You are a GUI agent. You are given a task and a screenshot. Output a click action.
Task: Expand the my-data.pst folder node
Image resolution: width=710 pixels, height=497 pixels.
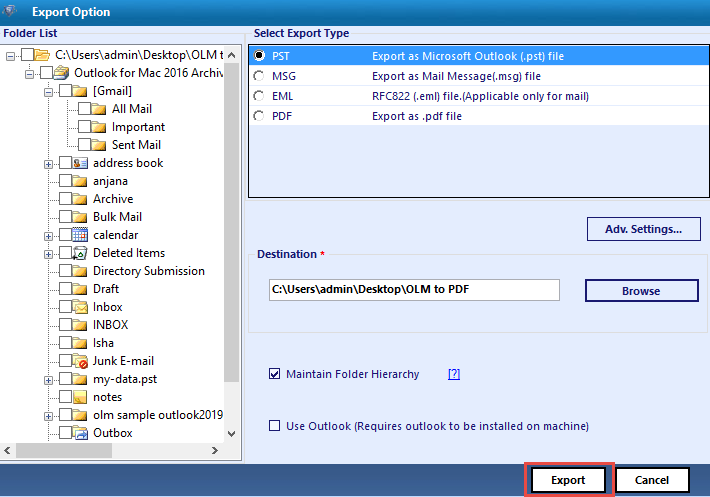48,380
